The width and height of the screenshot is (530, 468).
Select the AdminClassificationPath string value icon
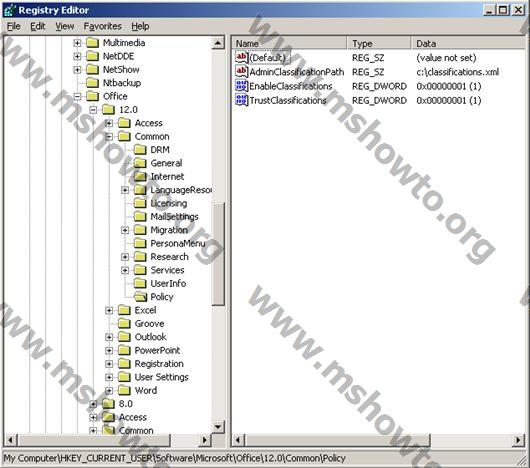[241, 72]
